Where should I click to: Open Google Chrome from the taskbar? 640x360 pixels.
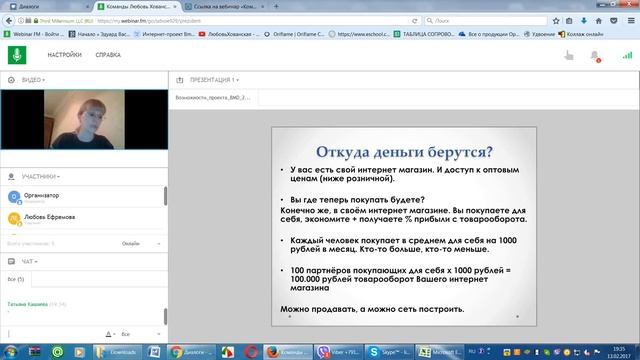(191, 352)
